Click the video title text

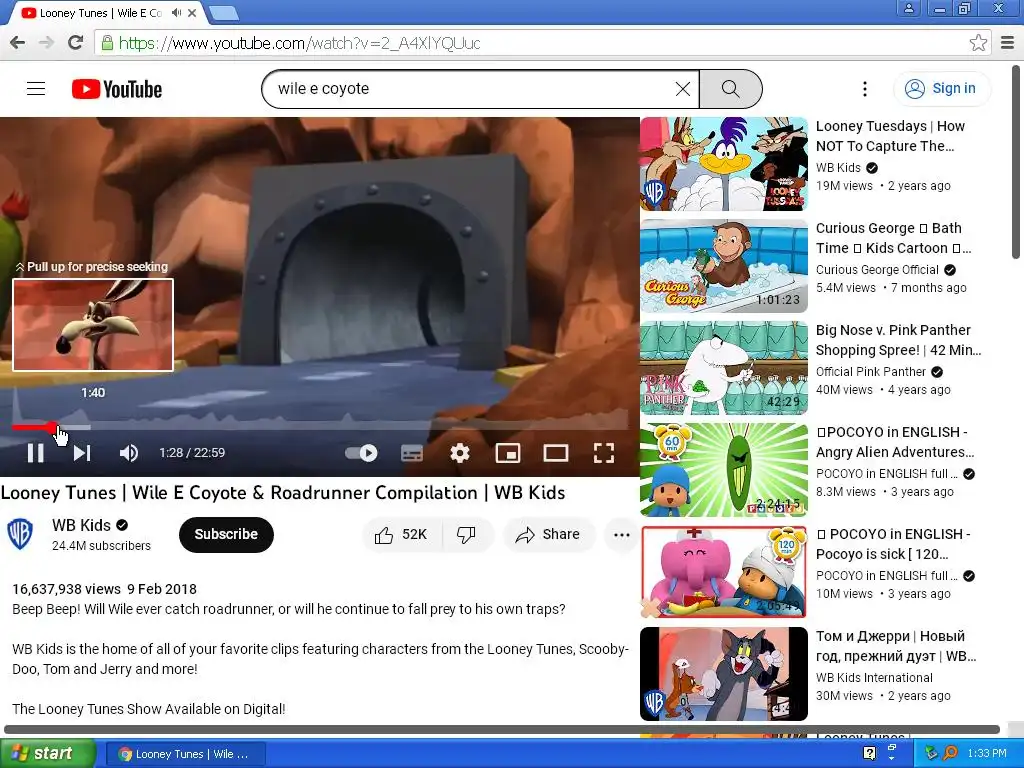point(283,493)
